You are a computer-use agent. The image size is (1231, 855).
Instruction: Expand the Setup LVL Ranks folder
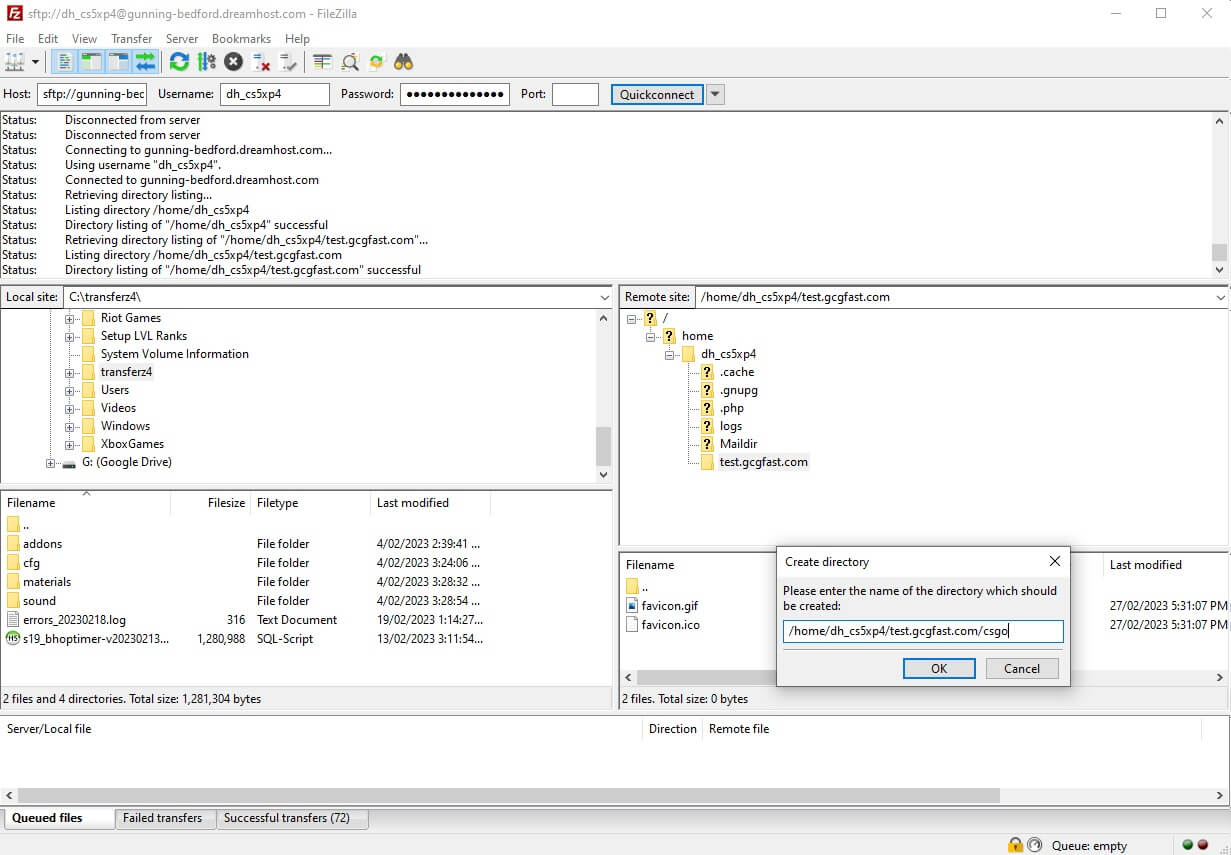pyautogui.click(x=70, y=336)
